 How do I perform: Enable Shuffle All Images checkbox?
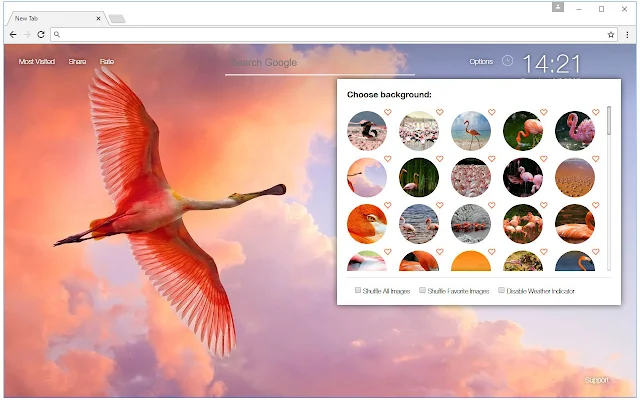point(358,290)
